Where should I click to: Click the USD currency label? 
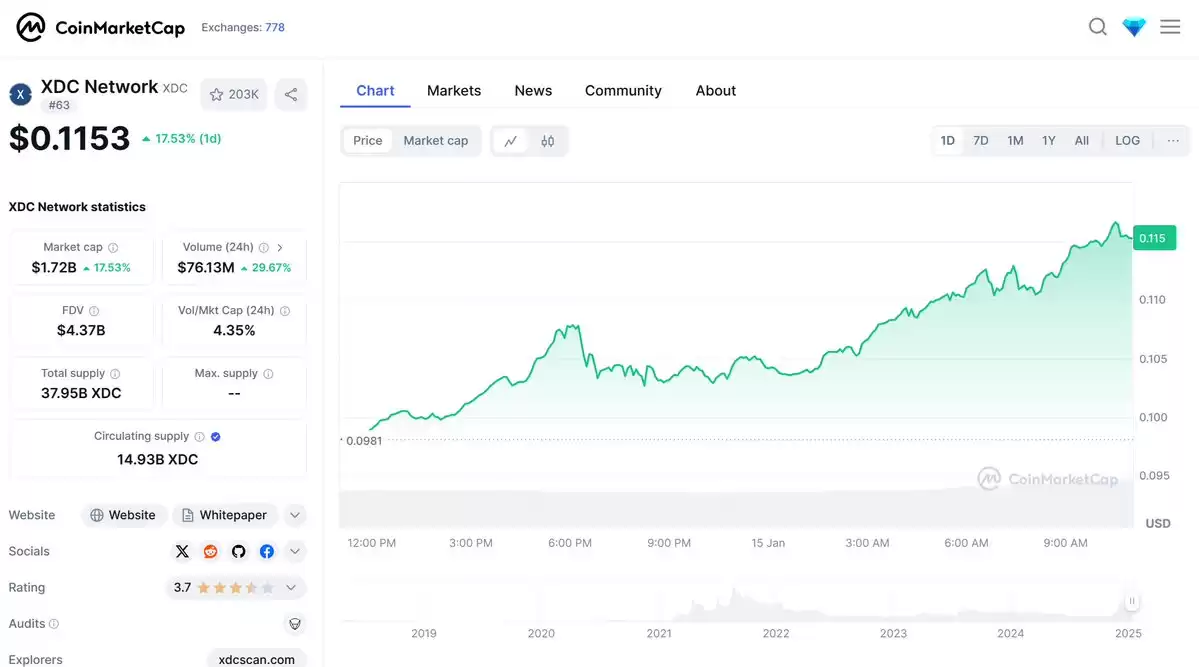[1158, 524]
